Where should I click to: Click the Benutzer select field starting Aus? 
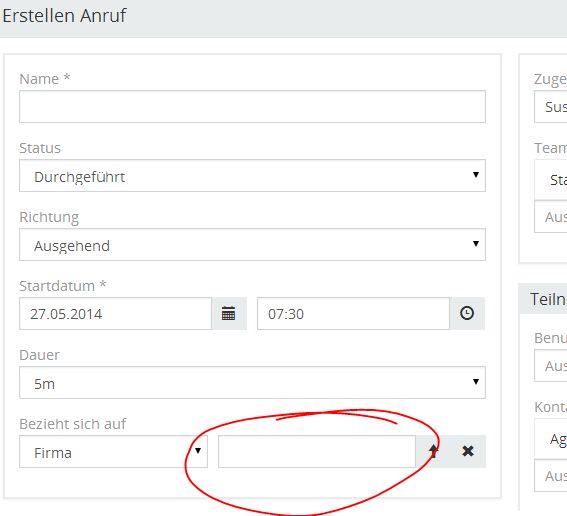[551, 366]
